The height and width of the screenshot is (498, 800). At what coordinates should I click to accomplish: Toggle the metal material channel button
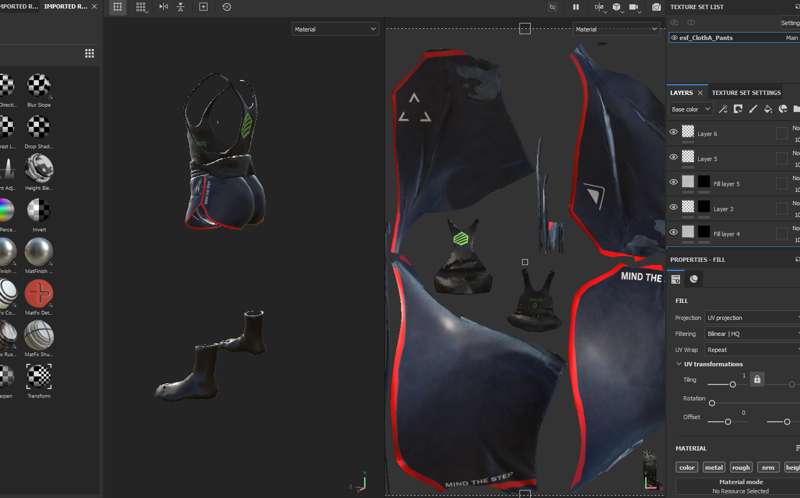point(713,467)
